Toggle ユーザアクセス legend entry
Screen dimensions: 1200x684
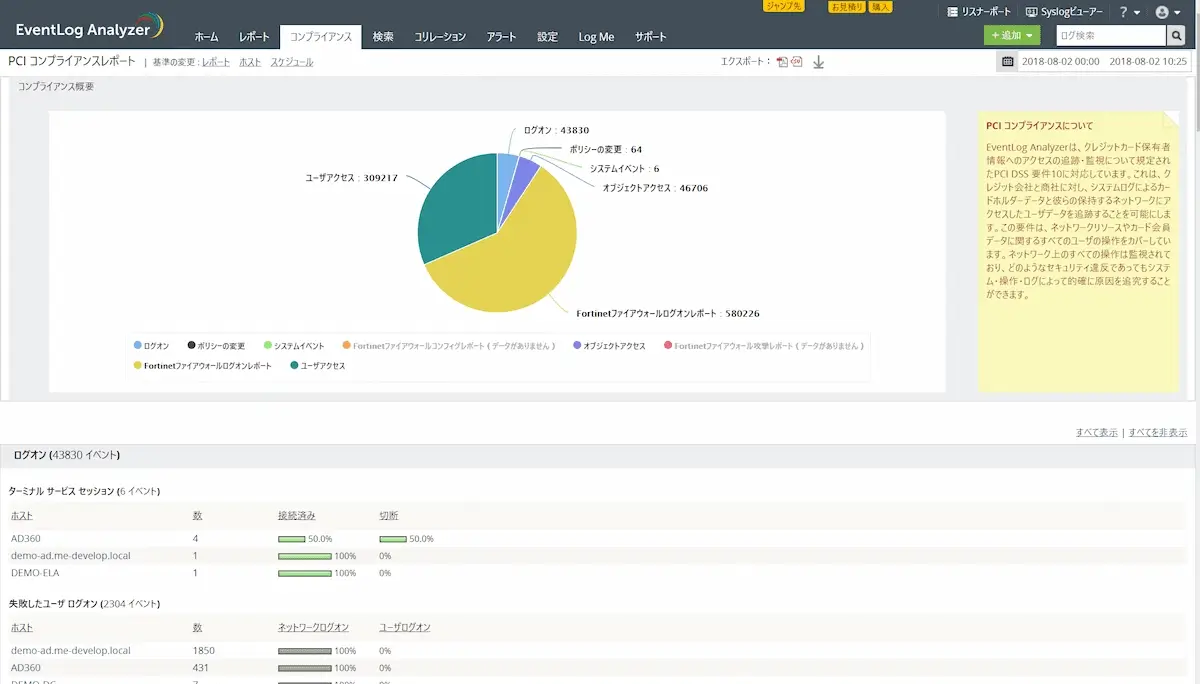coord(318,366)
